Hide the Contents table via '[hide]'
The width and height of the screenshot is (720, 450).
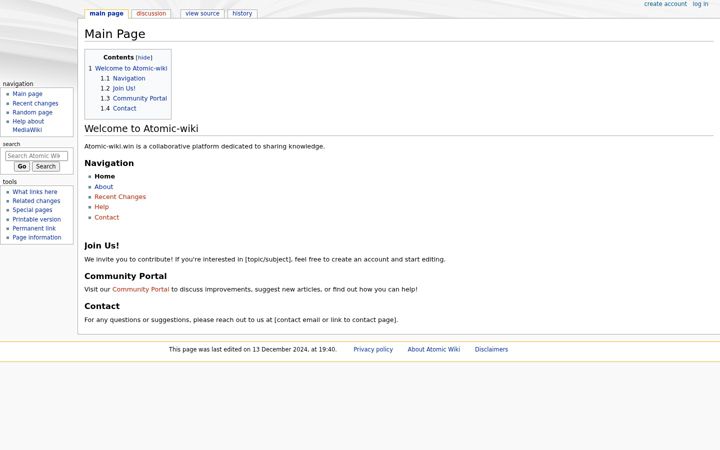point(144,58)
